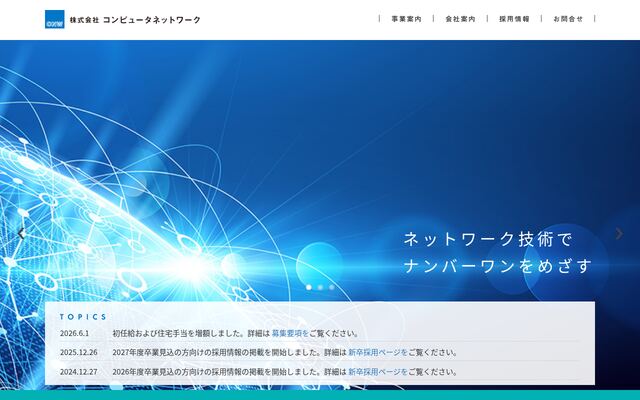Click the company logo icon in the header
Viewport: 640px width, 400px height.
(54, 19)
